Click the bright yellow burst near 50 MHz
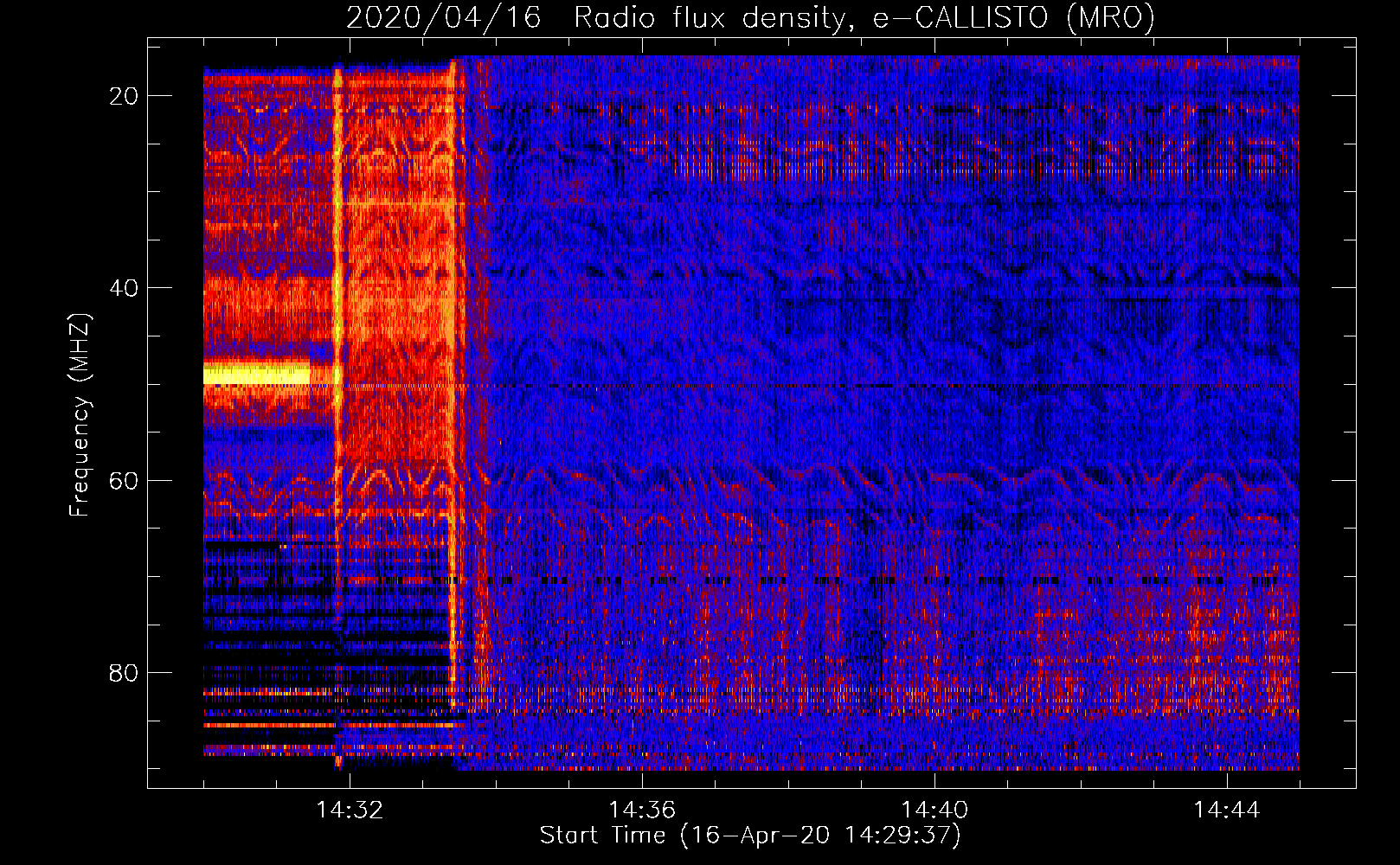 [x=256, y=375]
